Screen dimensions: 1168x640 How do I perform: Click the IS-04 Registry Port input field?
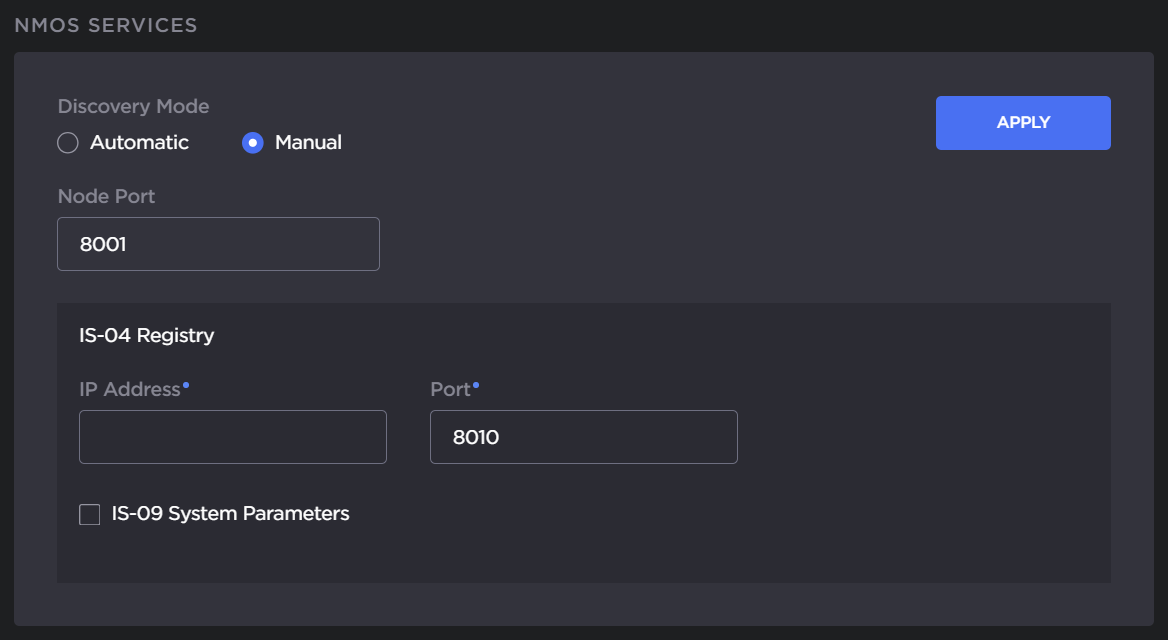583,437
